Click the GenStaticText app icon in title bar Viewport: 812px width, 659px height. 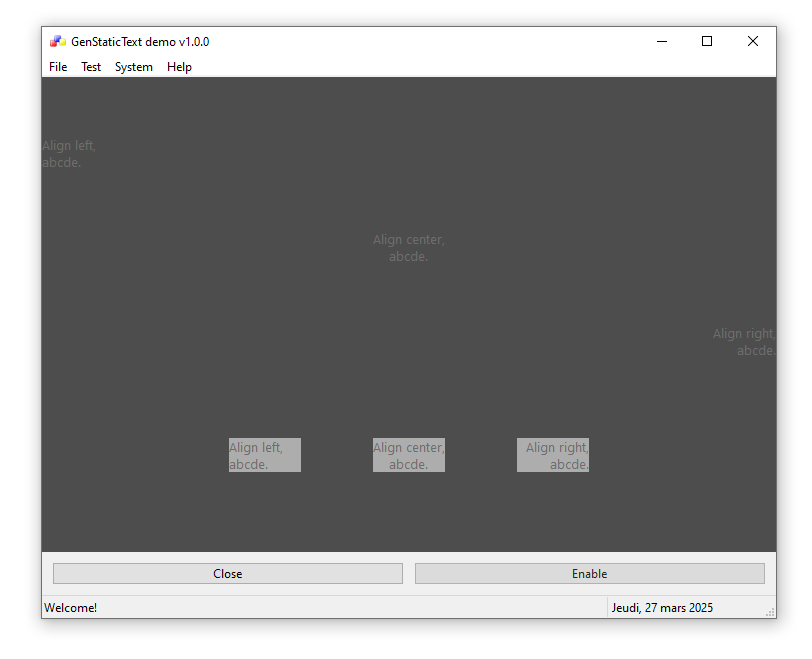tap(57, 42)
